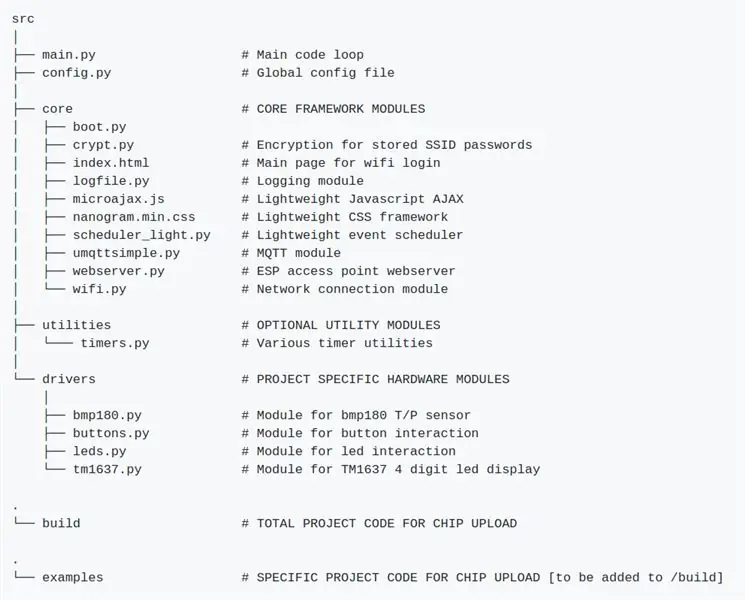Select webserver.py in the tree
Image resolution: width=745 pixels, height=600 pixels.
tap(118, 271)
